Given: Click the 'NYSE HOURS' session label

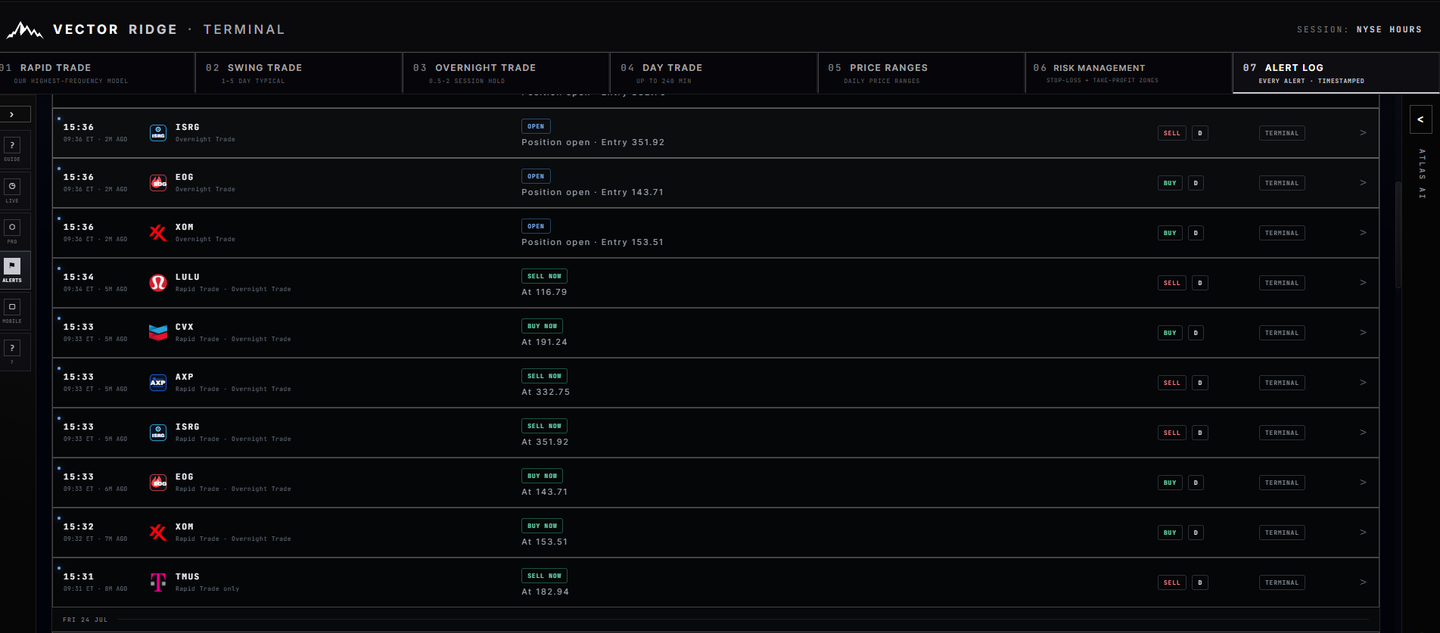Looking at the screenshot, I should (1389, 30).
